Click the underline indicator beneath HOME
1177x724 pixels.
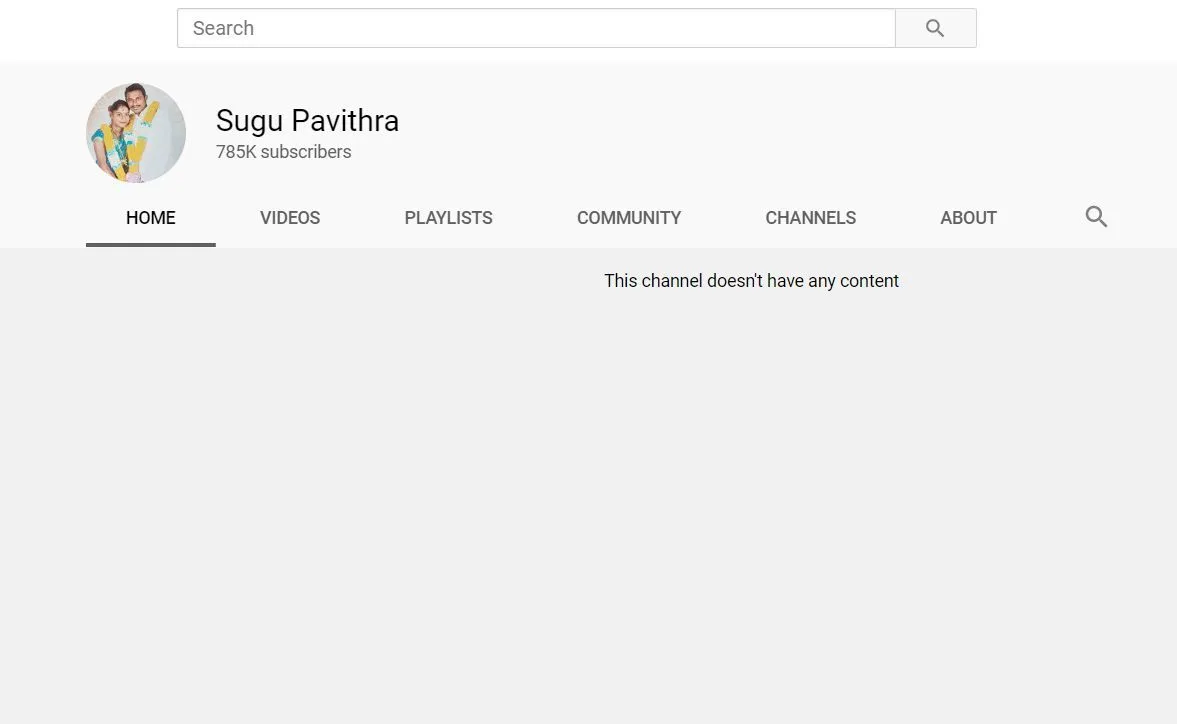(x=150, y=244)
